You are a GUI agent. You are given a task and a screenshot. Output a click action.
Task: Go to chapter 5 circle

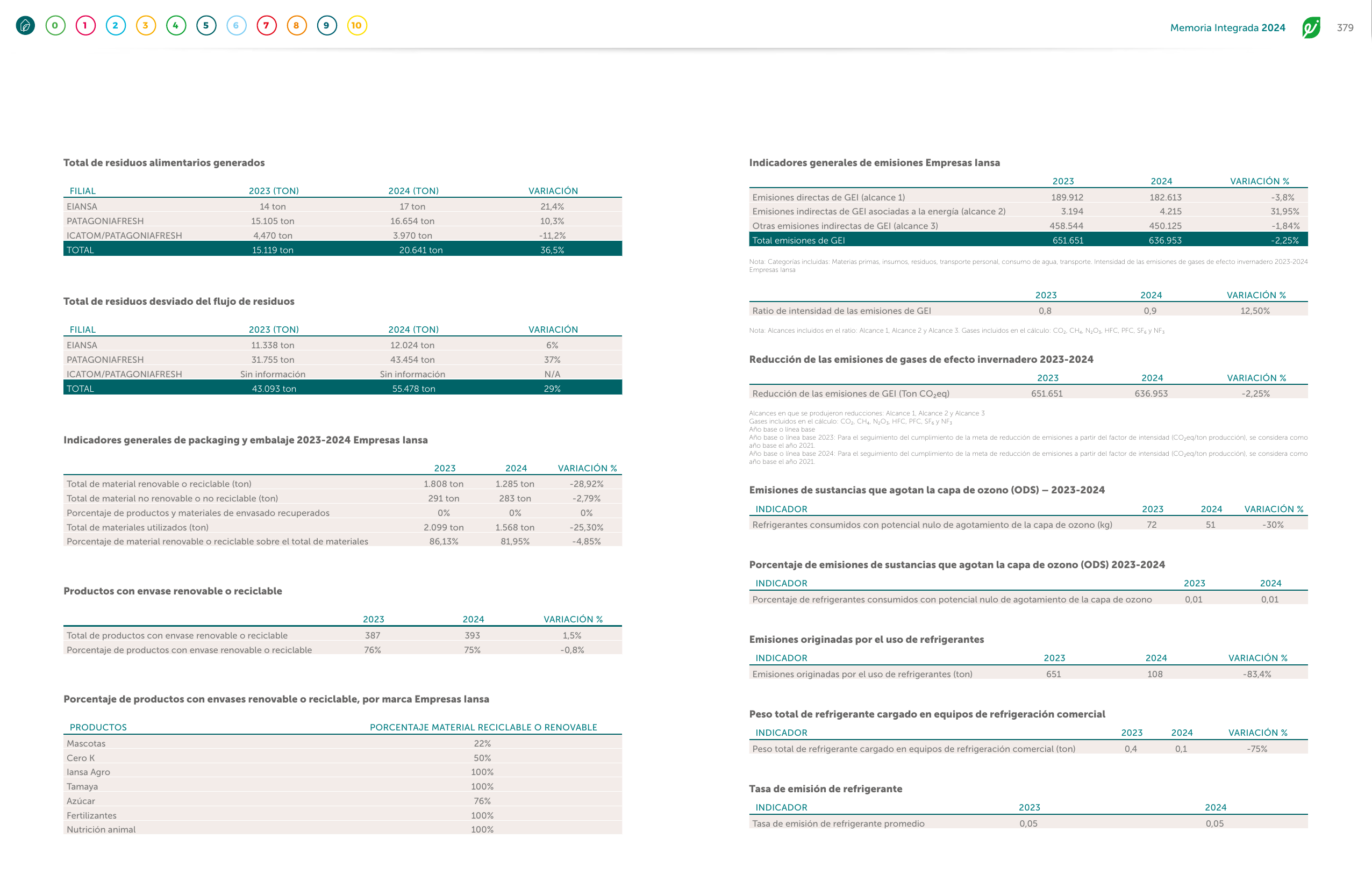click(x=206, y=25)
